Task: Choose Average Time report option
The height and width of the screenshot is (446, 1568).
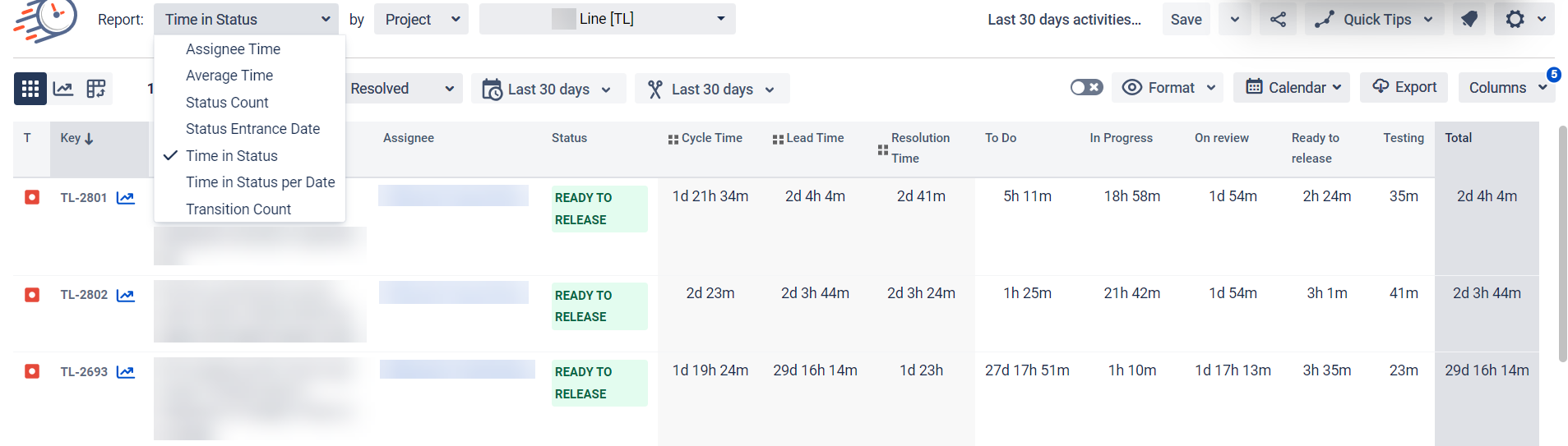Action: coord(229,76)
